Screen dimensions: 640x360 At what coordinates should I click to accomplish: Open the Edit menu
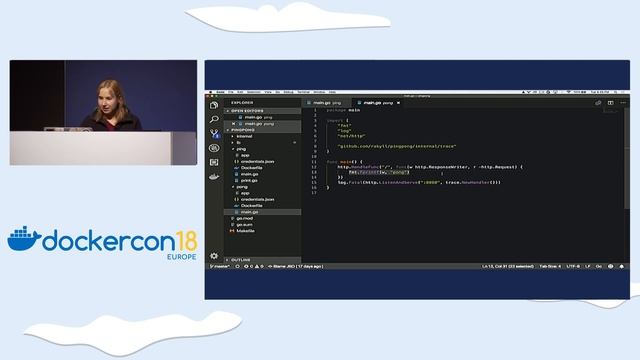point(240,92)
